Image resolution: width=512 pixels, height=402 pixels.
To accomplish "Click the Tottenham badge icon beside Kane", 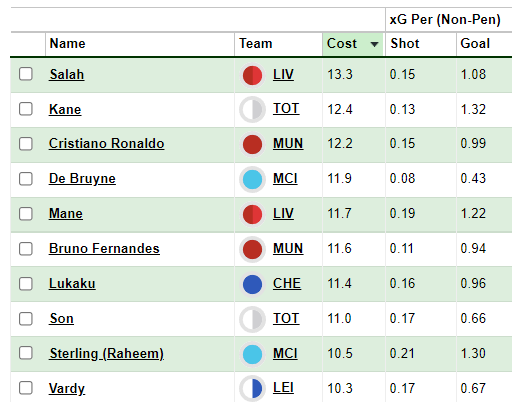I will tap(252, 110).
